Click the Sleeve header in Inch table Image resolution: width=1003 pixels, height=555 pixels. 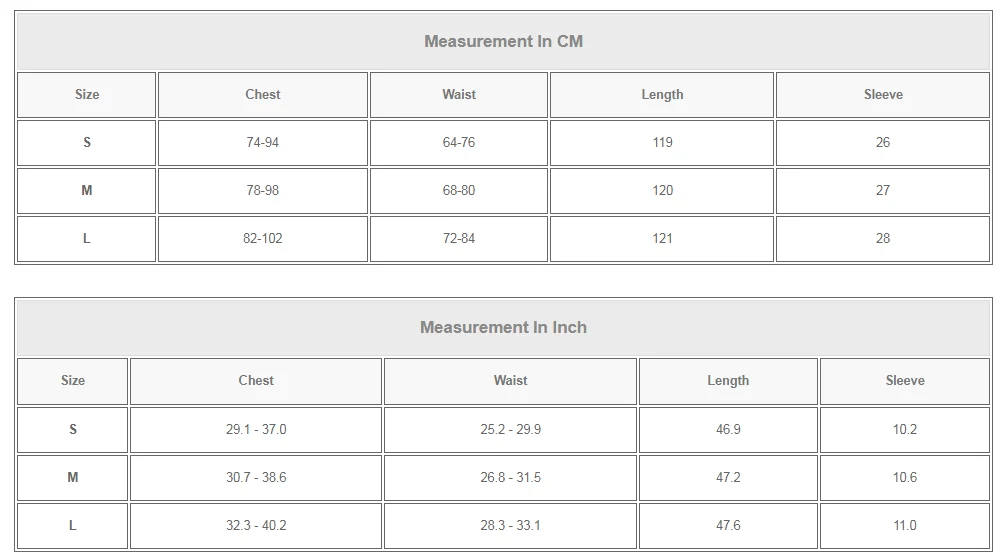905,381
